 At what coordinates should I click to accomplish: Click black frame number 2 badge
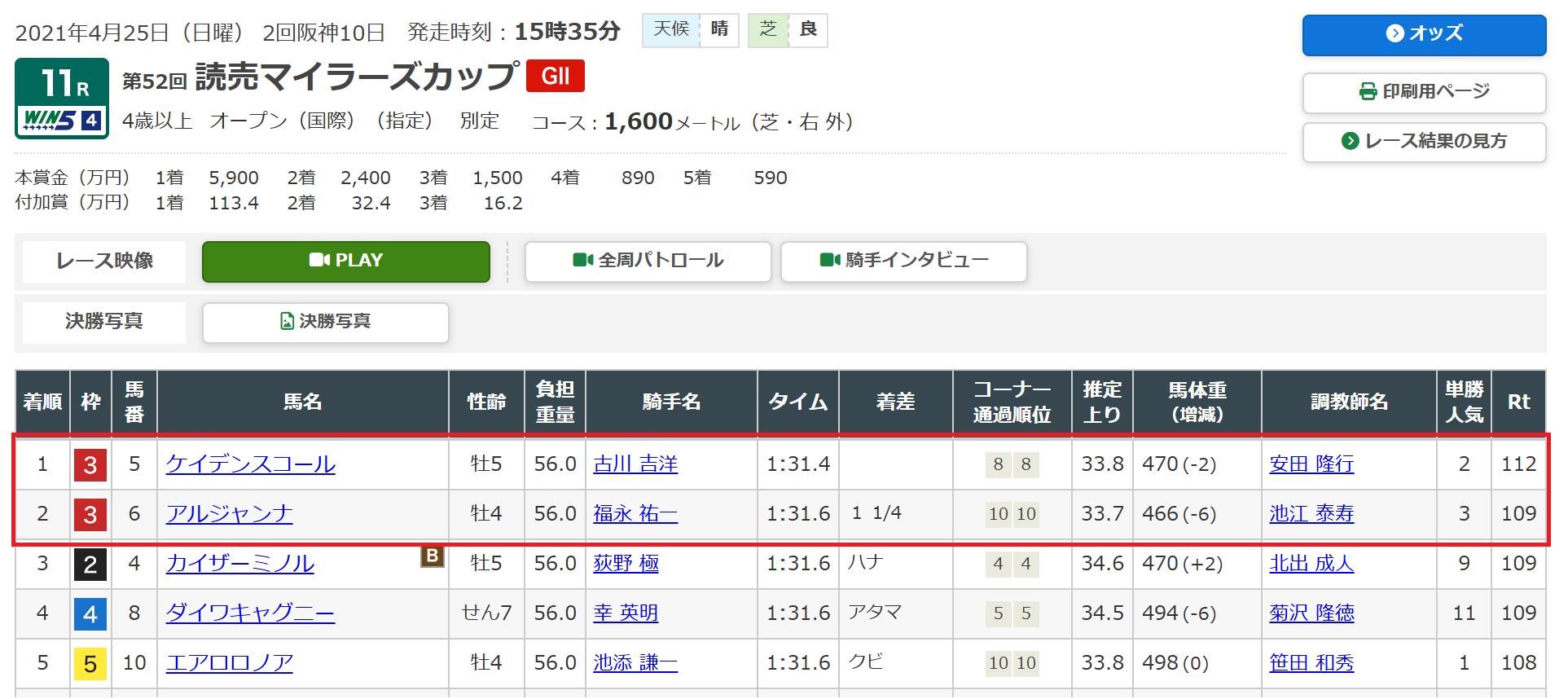[x=90, y=565]
